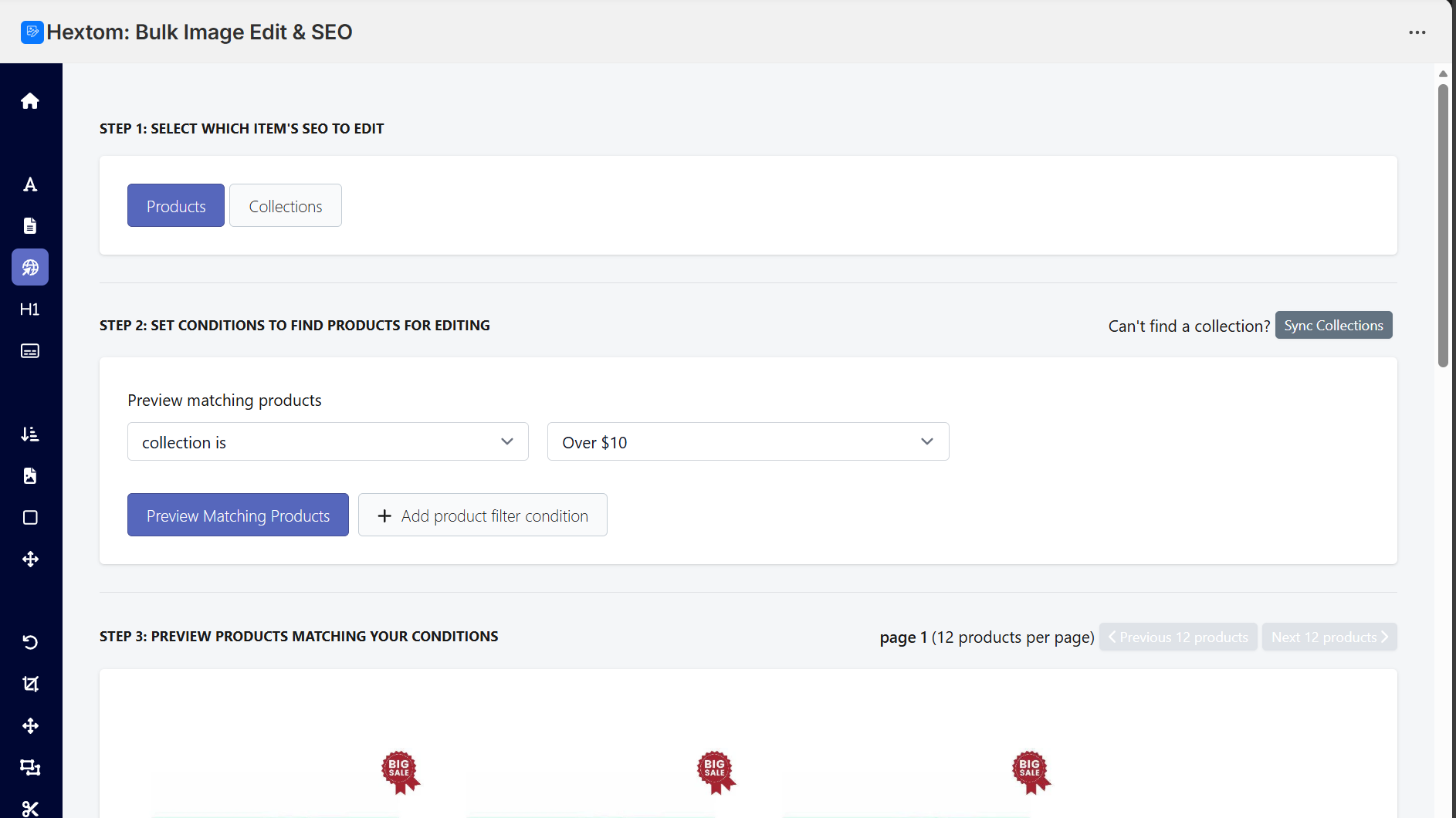Switch to the Collections tab

286,205
